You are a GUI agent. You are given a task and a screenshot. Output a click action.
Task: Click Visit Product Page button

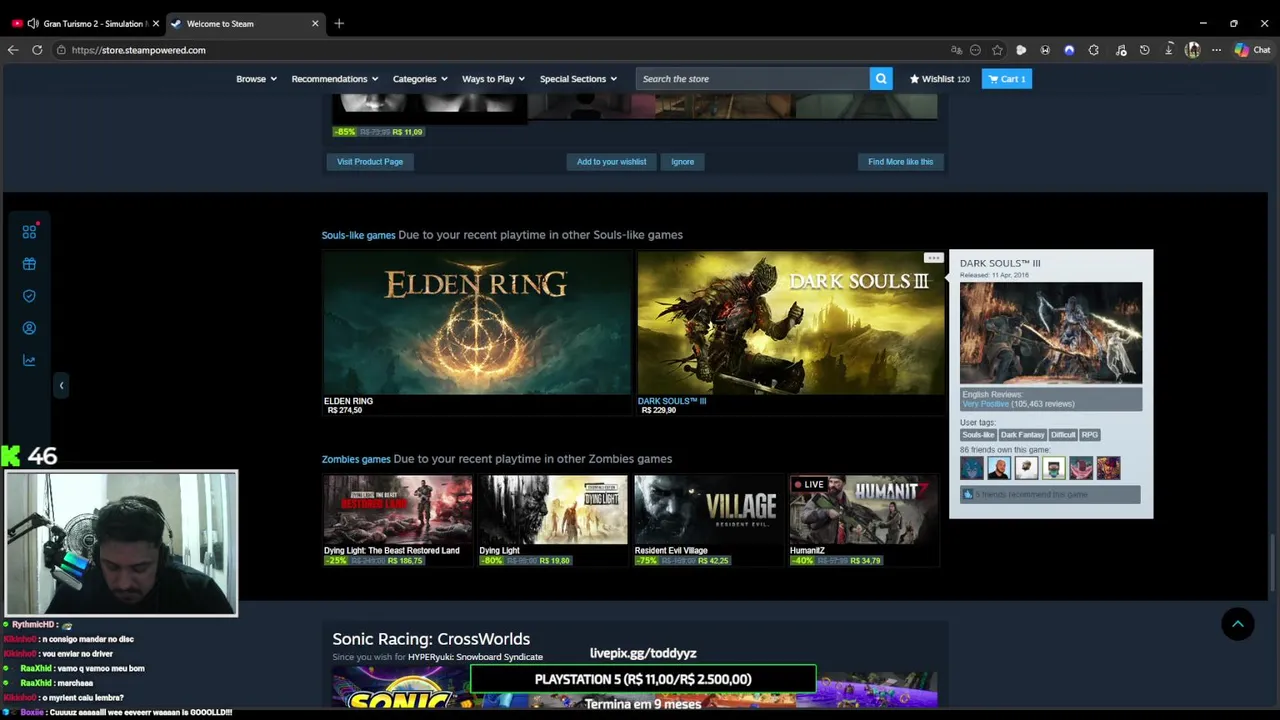pos(370,162)
